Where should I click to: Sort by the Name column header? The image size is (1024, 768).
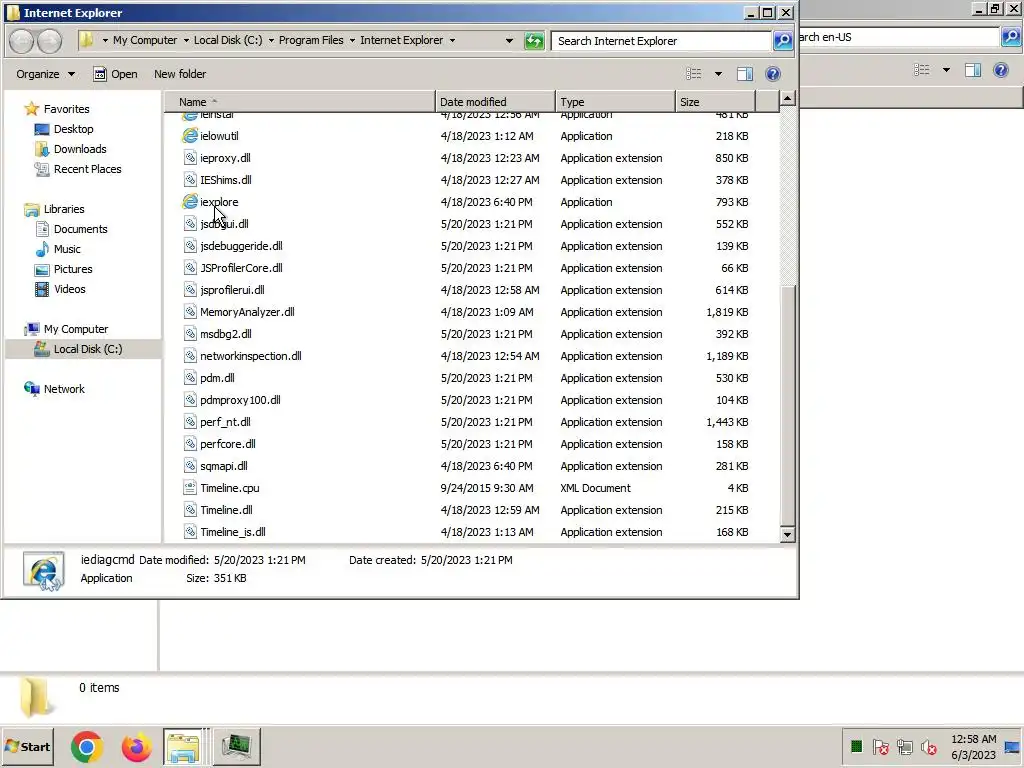coord(300,102)
